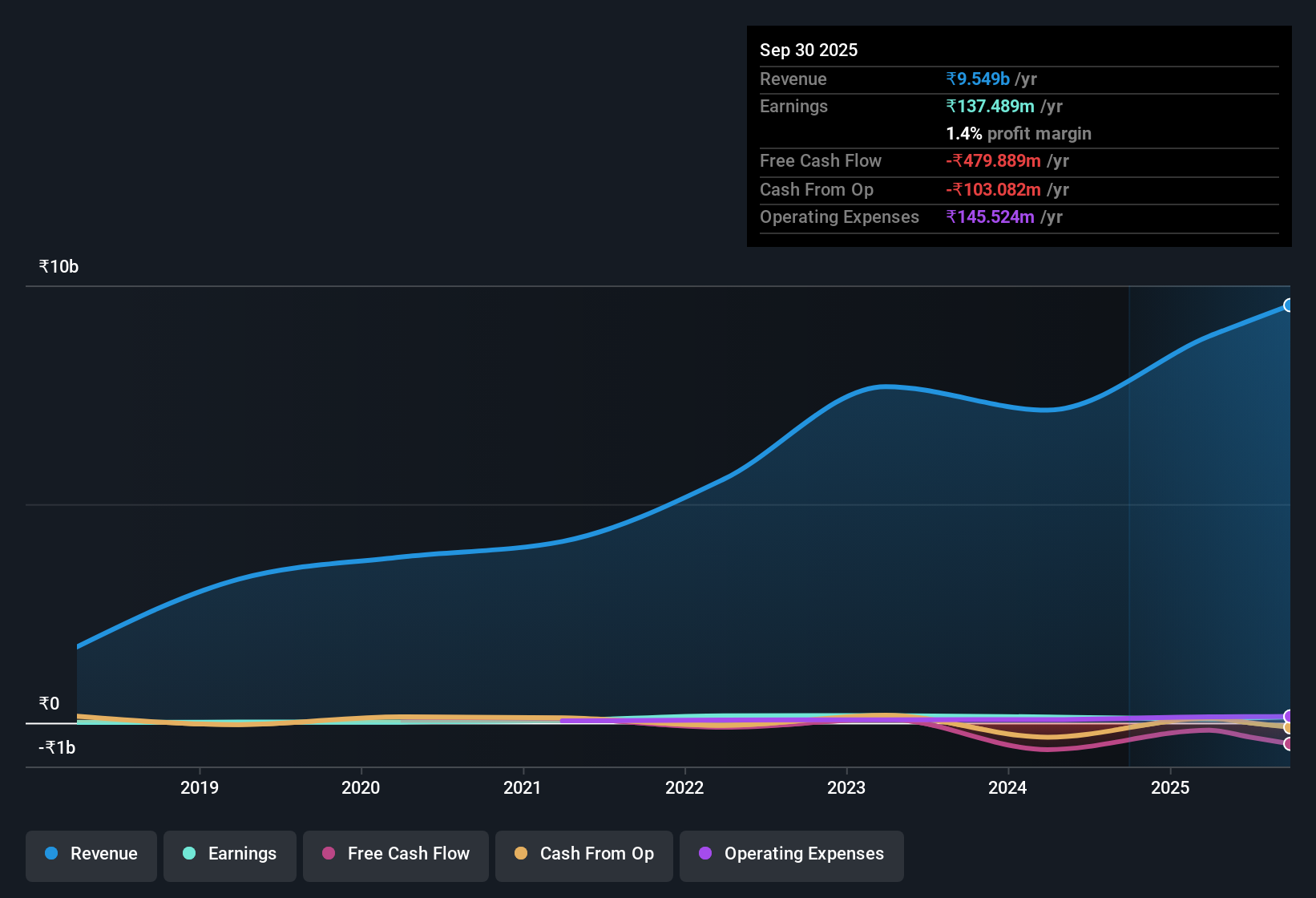The width and height of the screenshot is (1316, 898).
Task: Click the purple Operating Expenses endpoint marker
Action: pos(1289,716)
